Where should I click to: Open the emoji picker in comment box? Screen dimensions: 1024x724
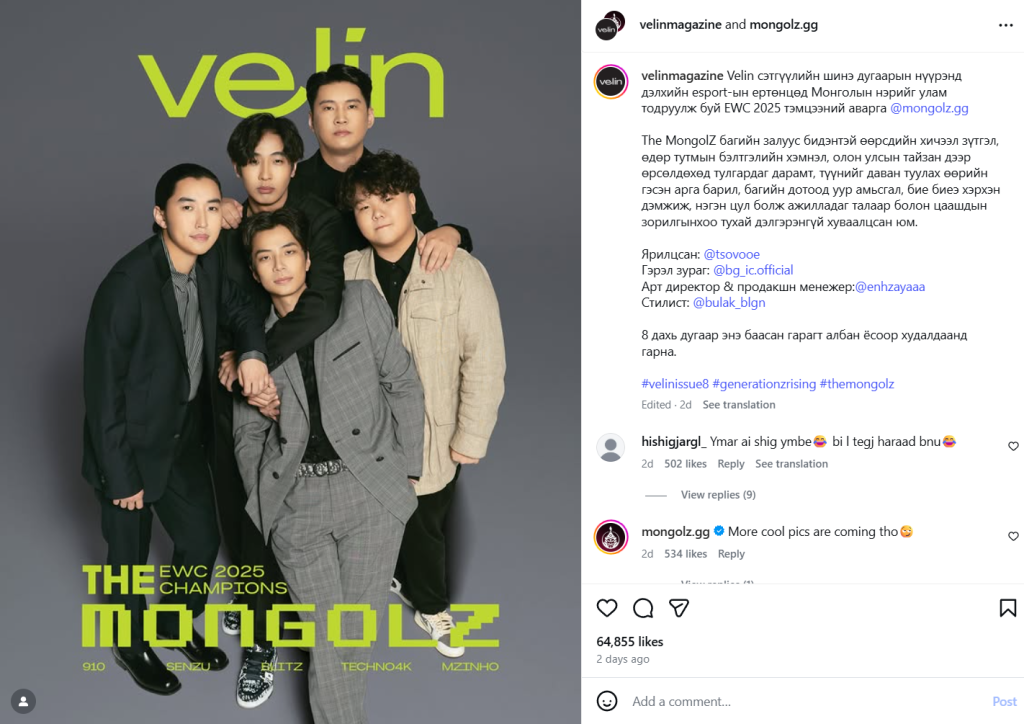607,701
